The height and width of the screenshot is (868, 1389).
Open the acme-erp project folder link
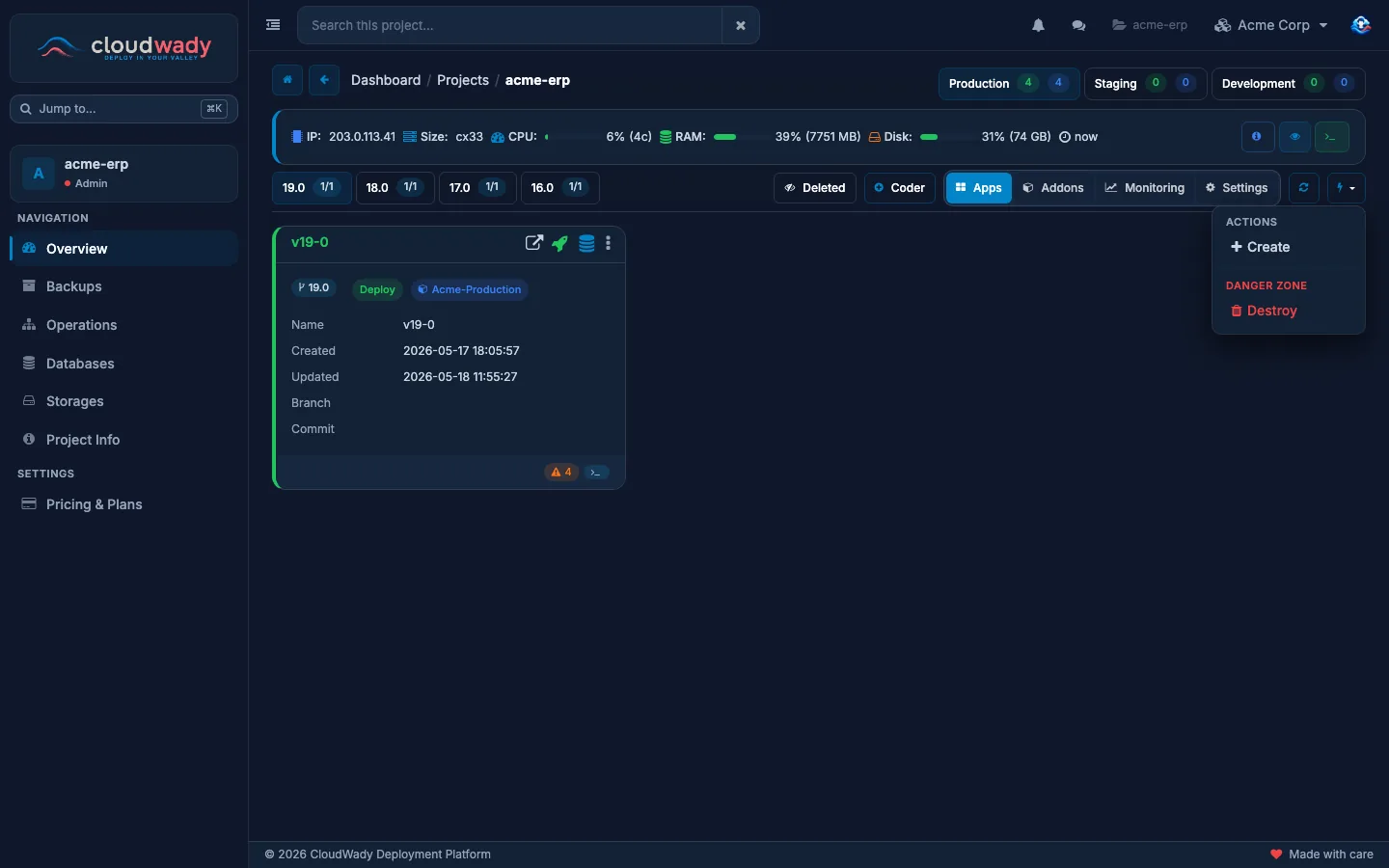[x=1150, y=25]
